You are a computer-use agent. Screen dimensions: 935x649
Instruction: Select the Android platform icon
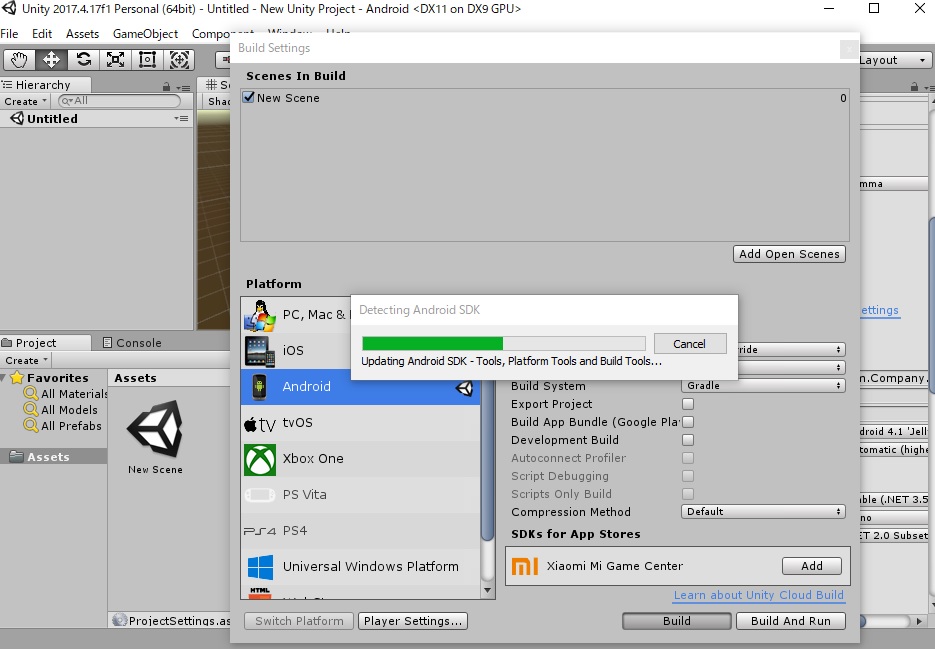pyautogui.click(x=259, y=387)
